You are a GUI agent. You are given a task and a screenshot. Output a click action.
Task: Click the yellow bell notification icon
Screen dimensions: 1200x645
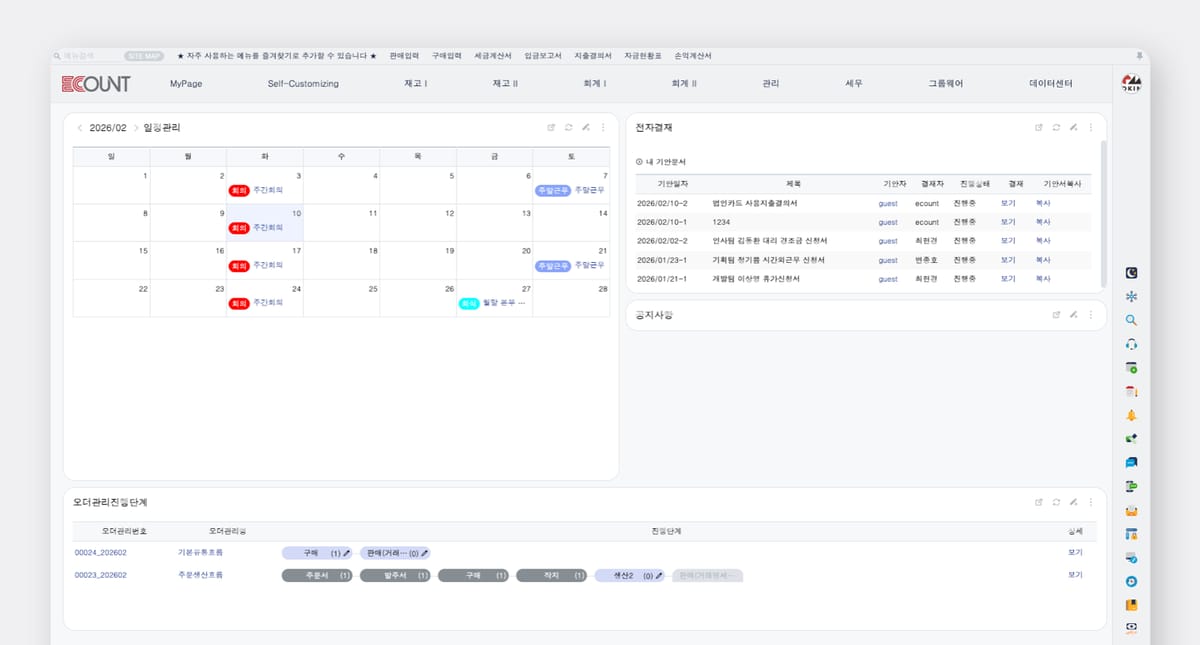pos(1131,415)
